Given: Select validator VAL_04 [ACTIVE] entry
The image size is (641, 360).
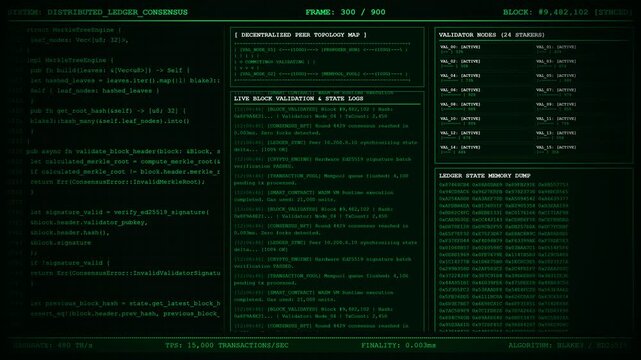Looking at the screenshot, I should click(460, 76).
